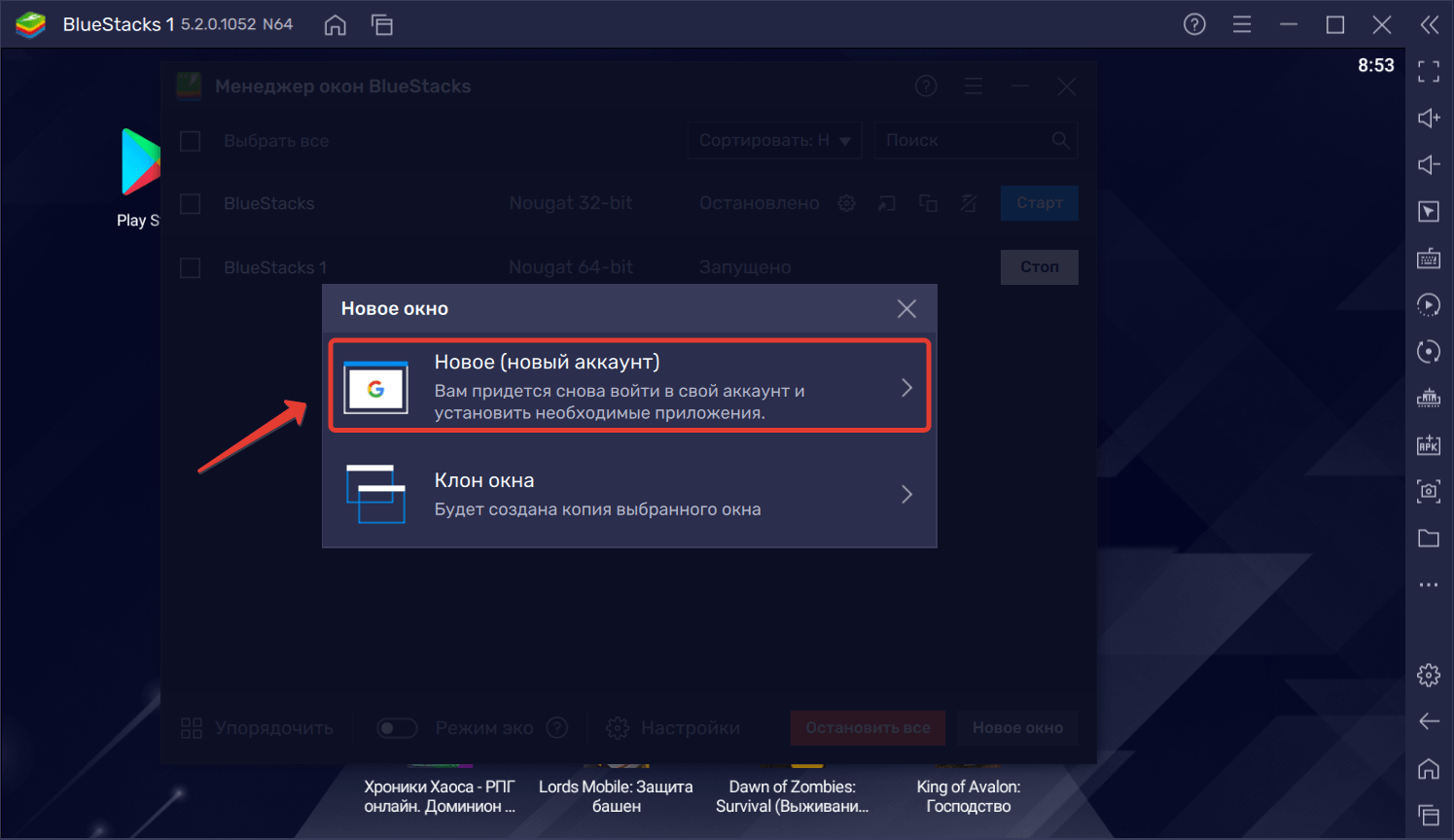Toggle fullscreen mode in right sidebar
The width and height of the screenshot is (1454, 840).
coord(1429,71)
